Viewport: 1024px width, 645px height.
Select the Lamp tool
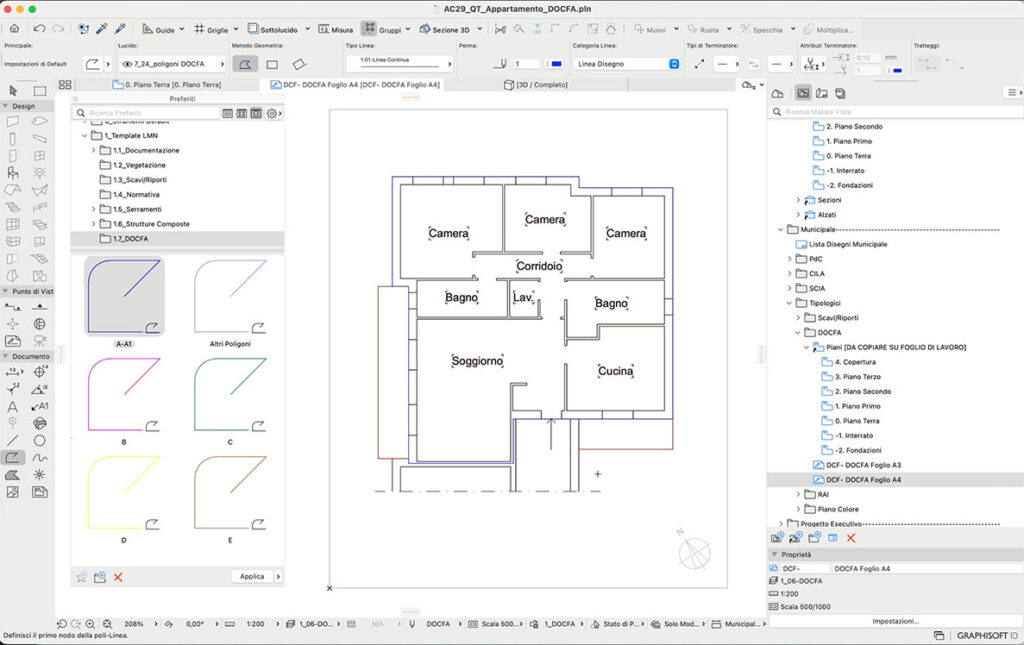(40, 173)
